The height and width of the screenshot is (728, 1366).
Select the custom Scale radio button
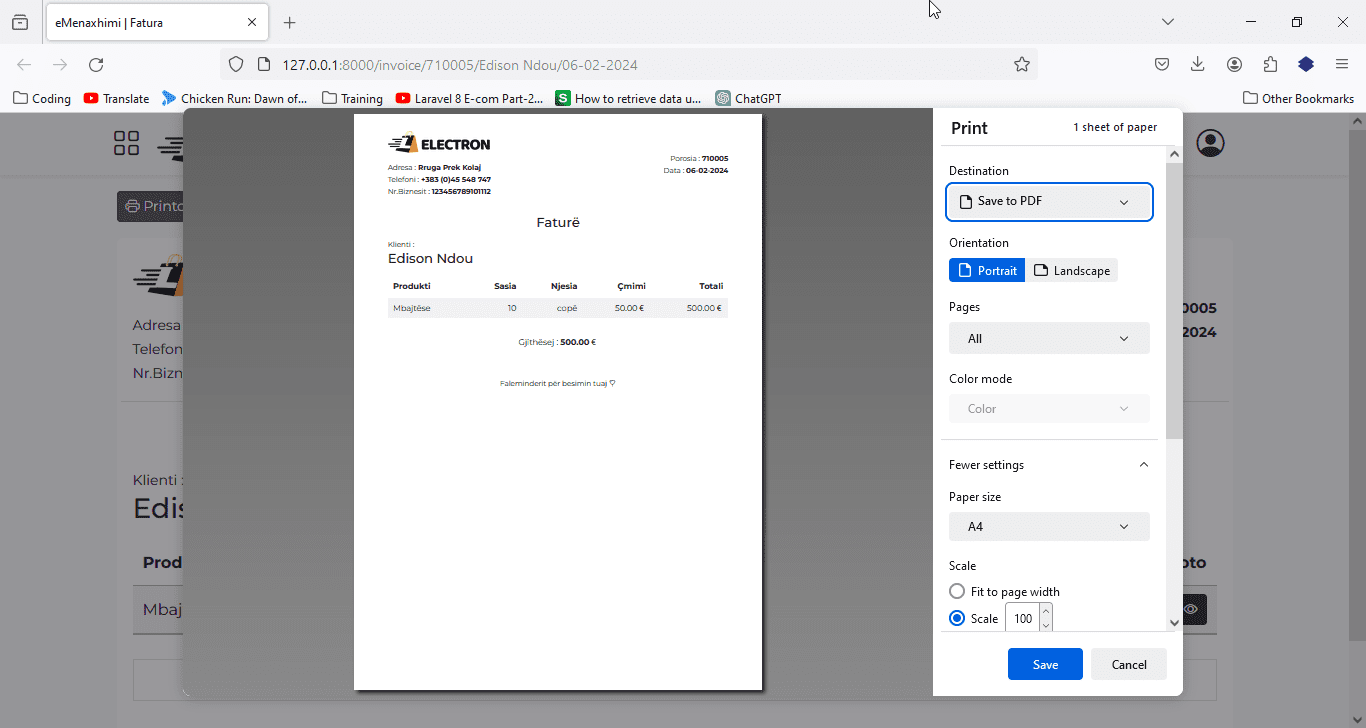point(957,619)
